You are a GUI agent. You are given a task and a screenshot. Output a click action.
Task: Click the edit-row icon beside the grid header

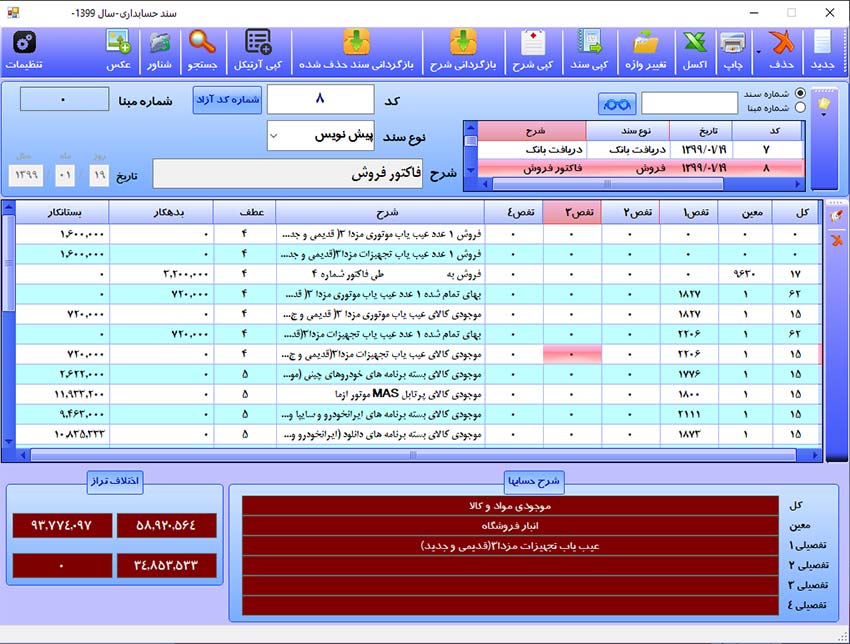(x=836, y=216)
